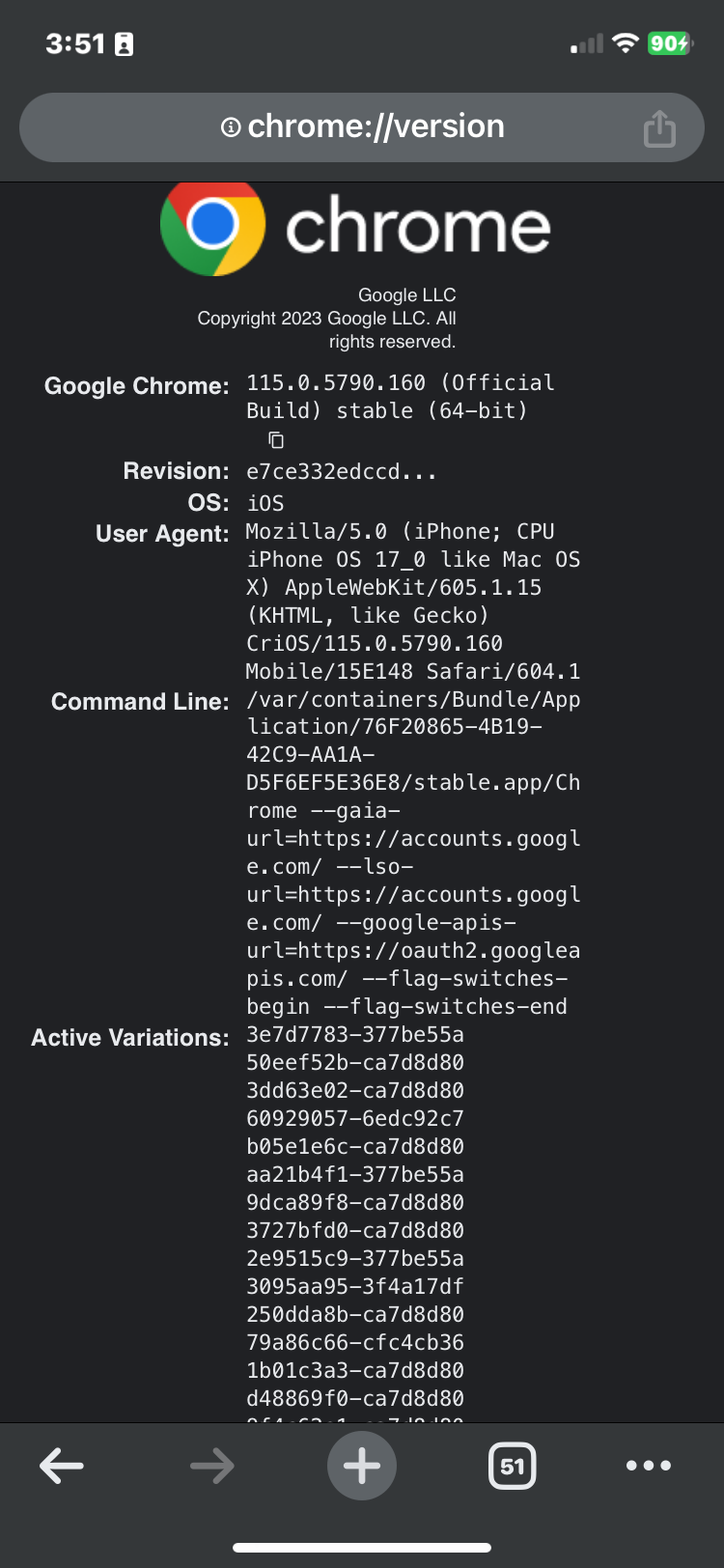The height and width of the screenshot is (1568, 724).
Task: Open the three-dot Chrome menu
Action: click(x=648, y=1465)
